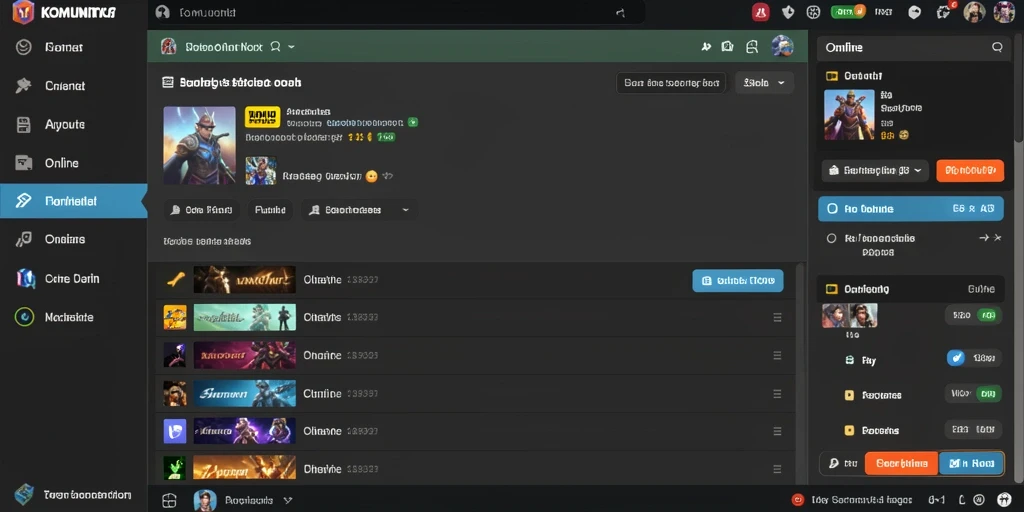
Task: Toggle the green pill switch in the top bar
Action: [x=848, y=11]
